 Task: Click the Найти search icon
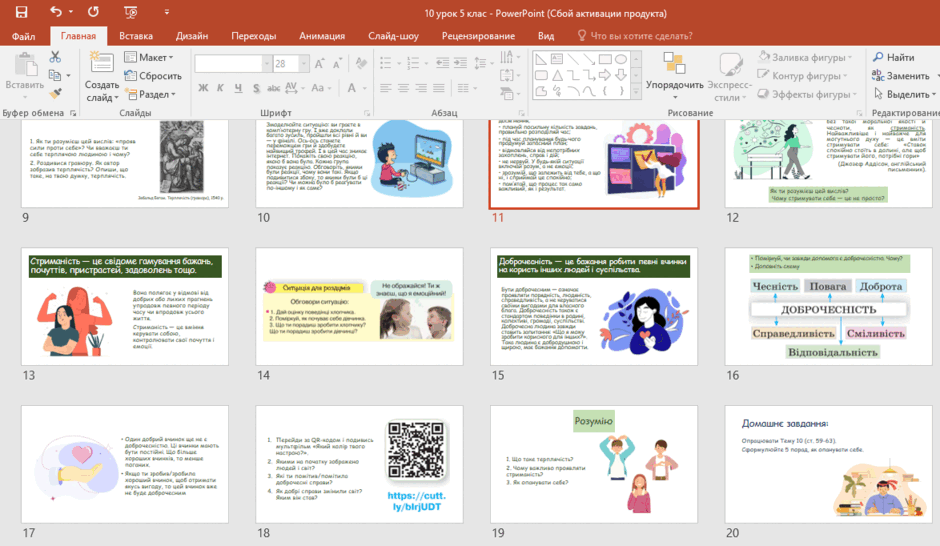[893, 58]
